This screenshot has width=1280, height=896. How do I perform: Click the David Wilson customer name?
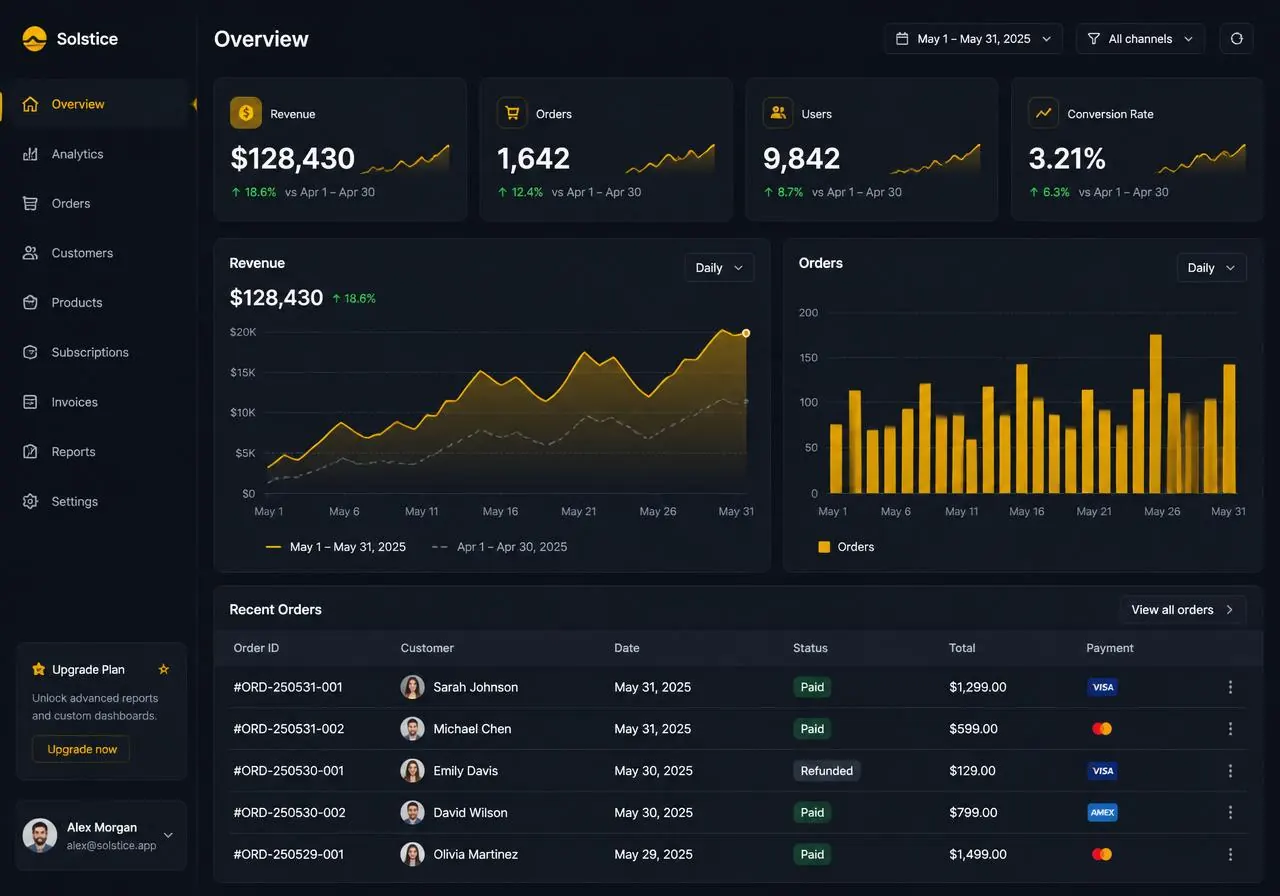470,813
